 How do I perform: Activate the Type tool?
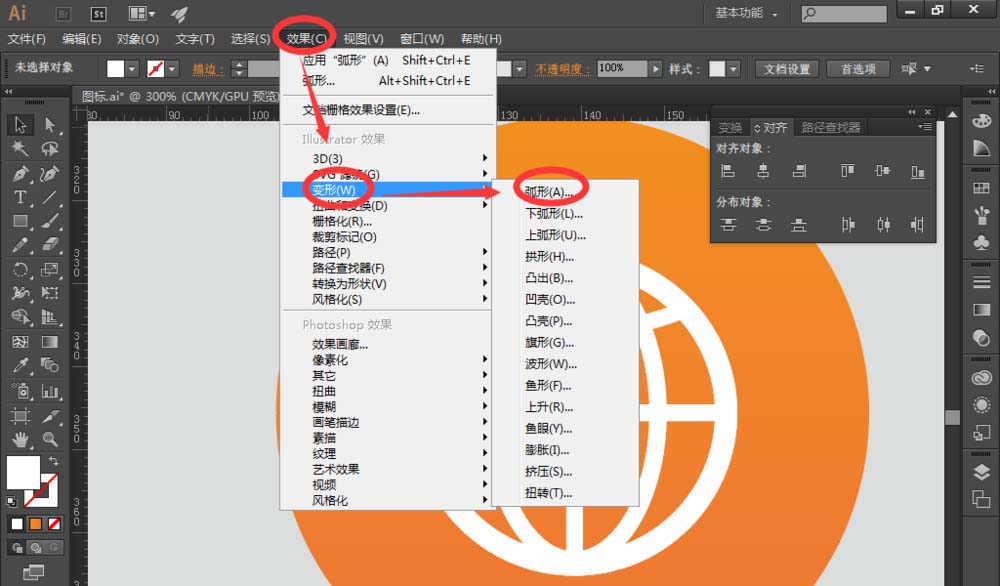point(18,198)
